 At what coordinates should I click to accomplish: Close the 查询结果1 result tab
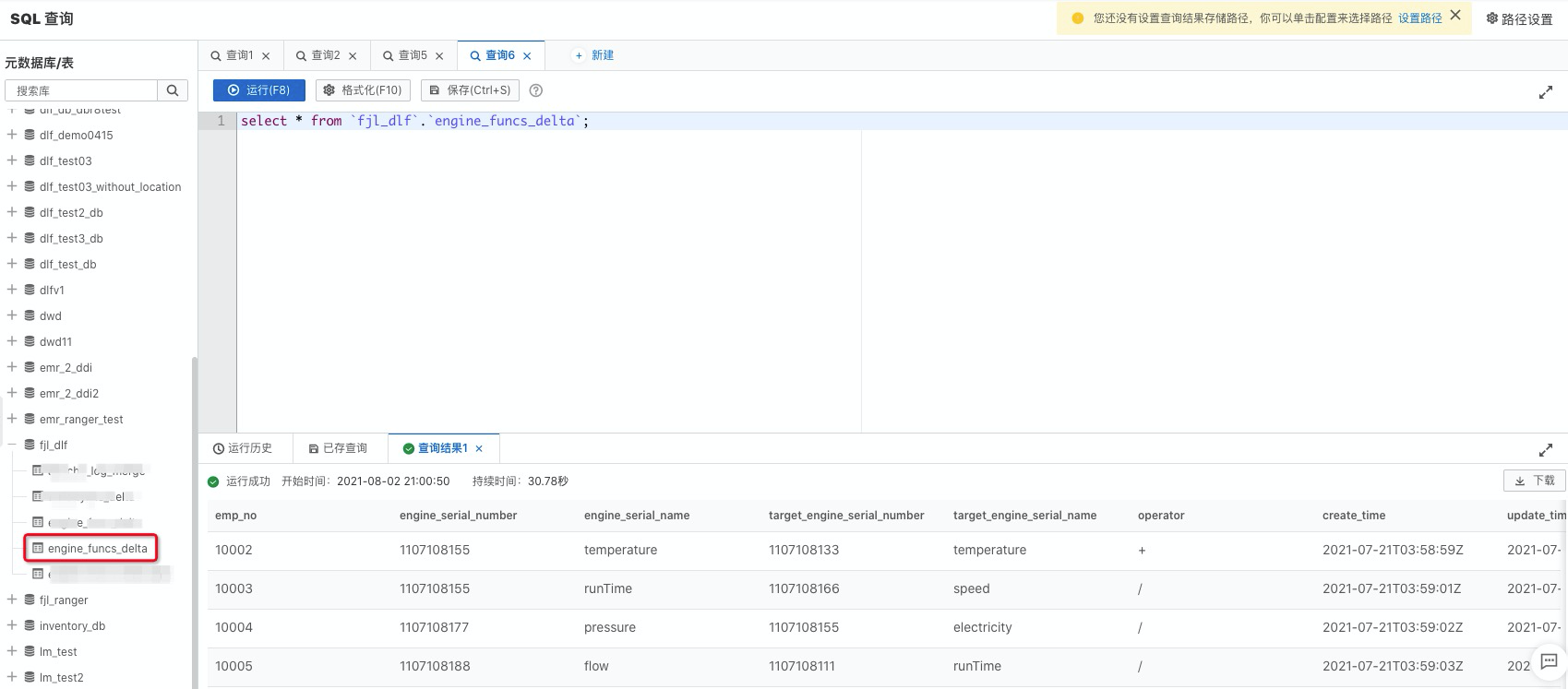[479, 449]
